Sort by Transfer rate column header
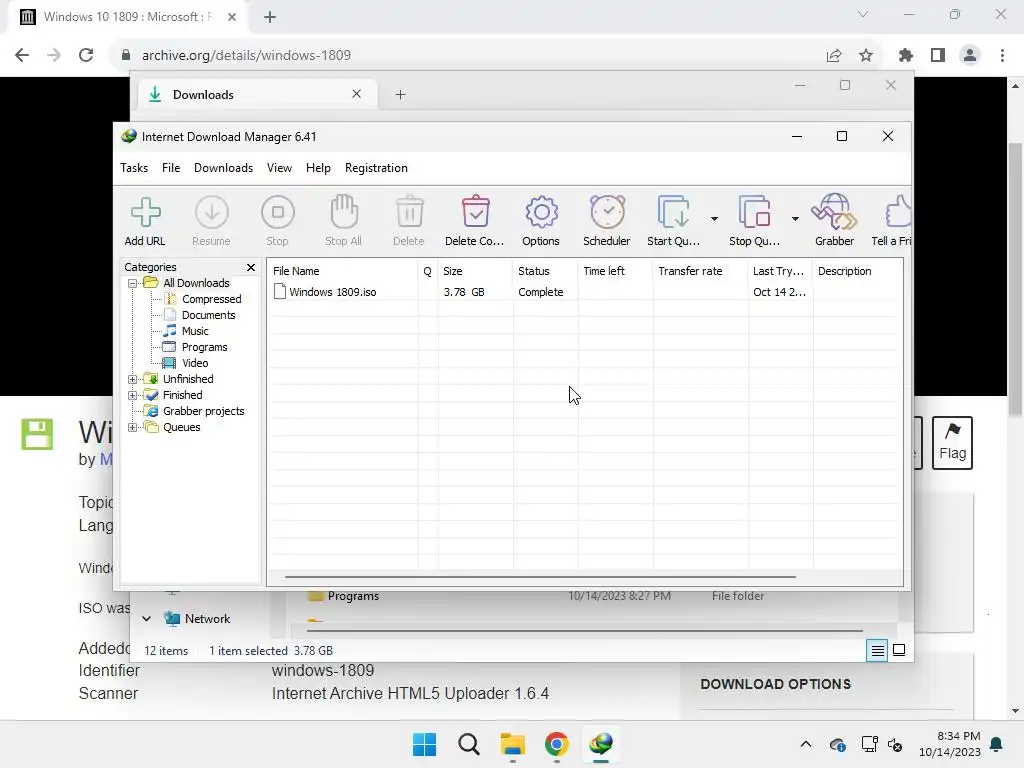The image size is (1024, 768). [700, 271]
